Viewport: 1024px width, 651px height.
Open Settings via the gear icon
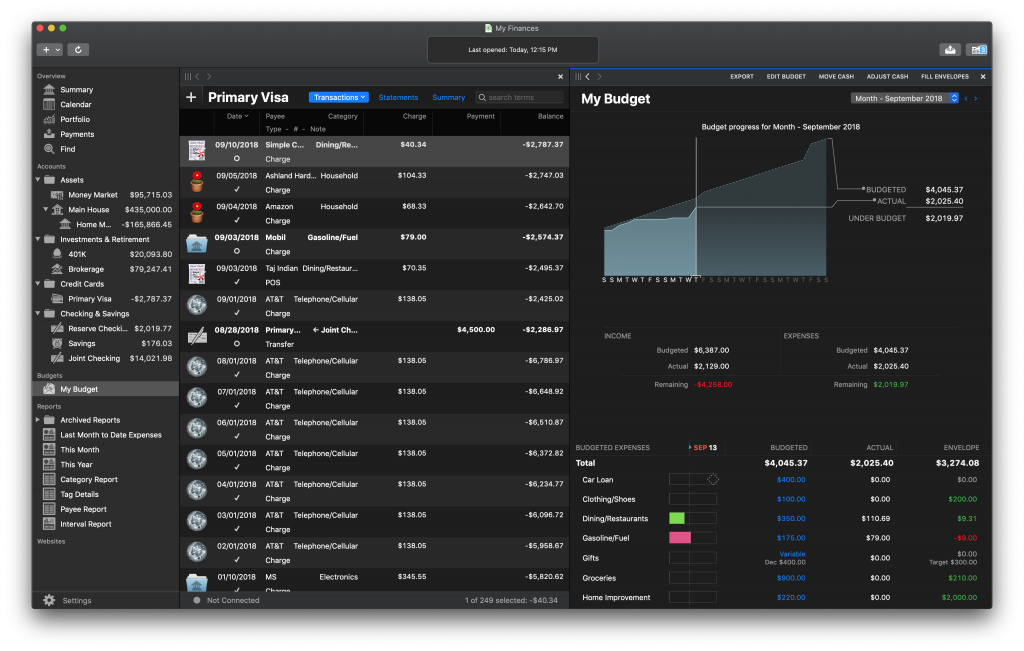(x=49, y=600)
